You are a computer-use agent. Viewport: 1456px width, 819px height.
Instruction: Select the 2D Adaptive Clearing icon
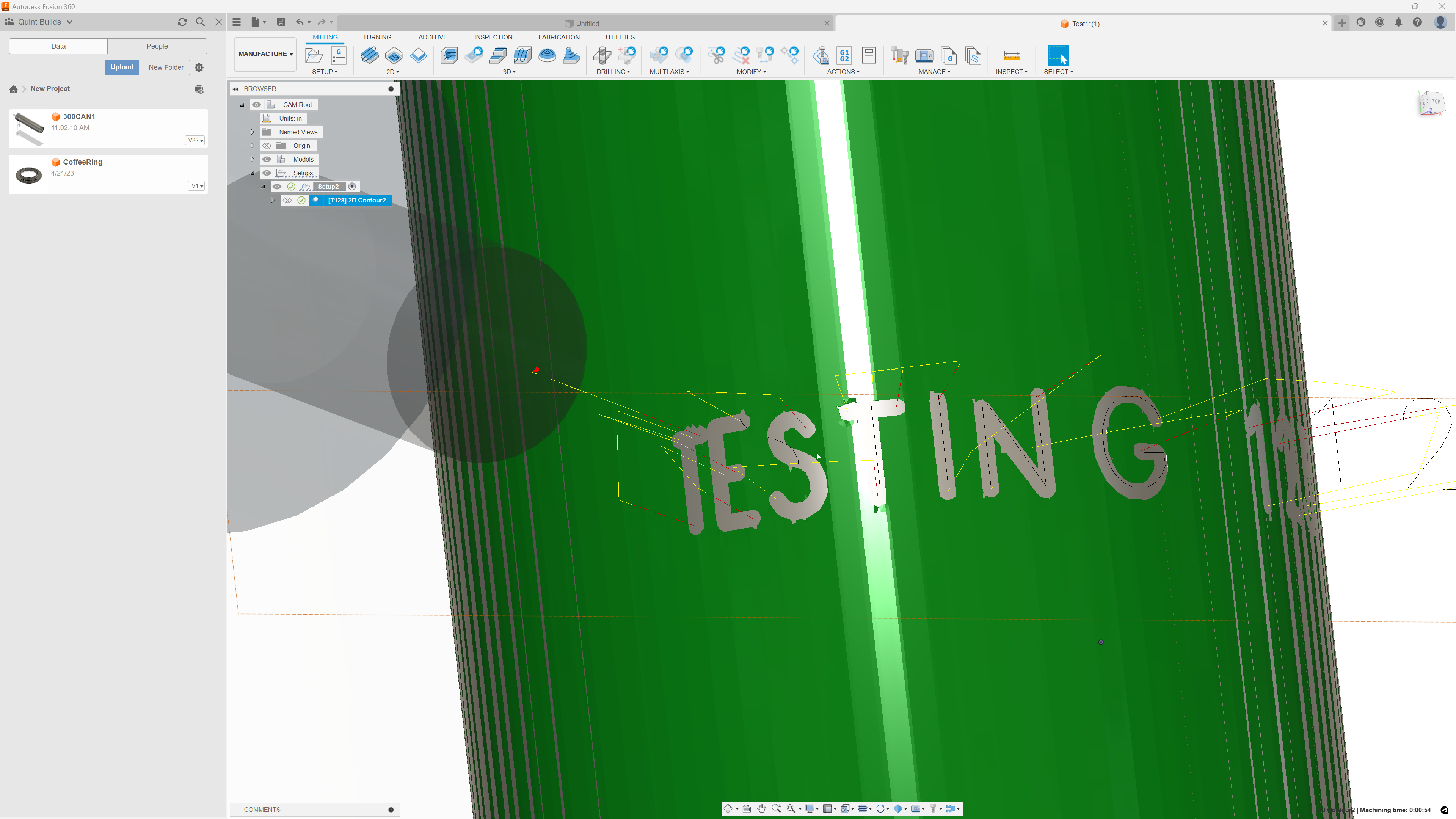pyautogui.click(x=370, y=56)
